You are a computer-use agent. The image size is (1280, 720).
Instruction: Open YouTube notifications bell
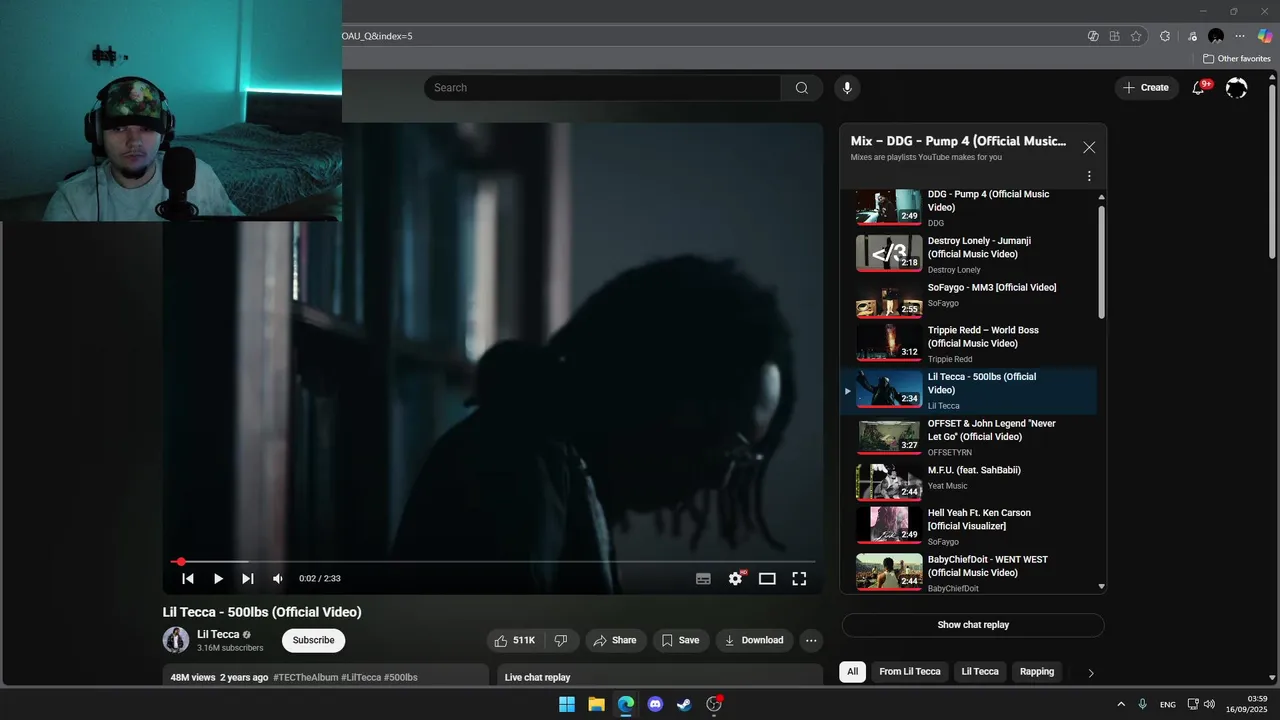(1199, 88)
